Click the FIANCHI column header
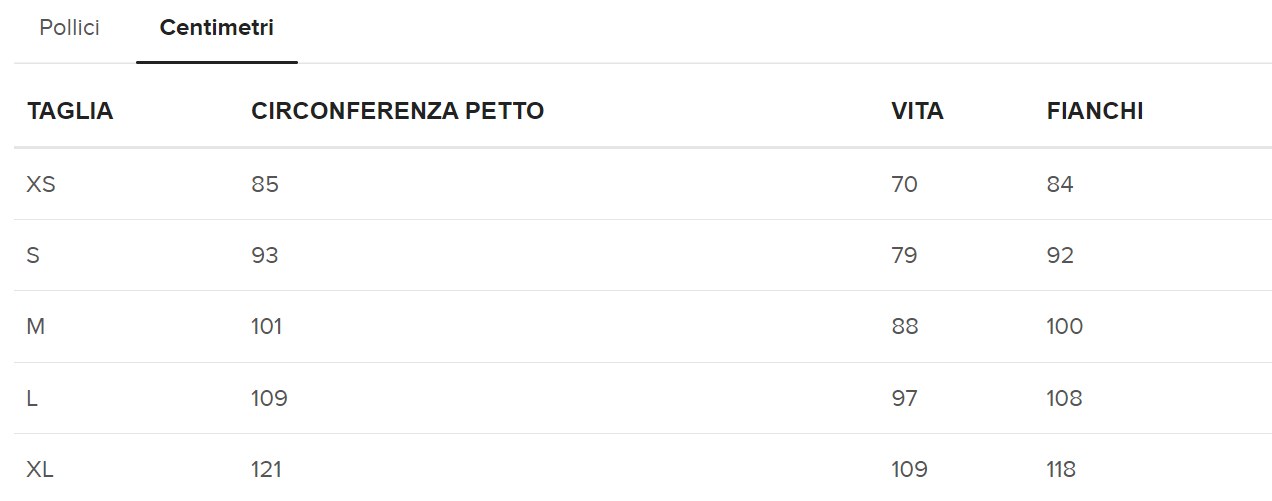Image resolution: width=1272 pixels, height=501 pixels. pos(1095,111)
